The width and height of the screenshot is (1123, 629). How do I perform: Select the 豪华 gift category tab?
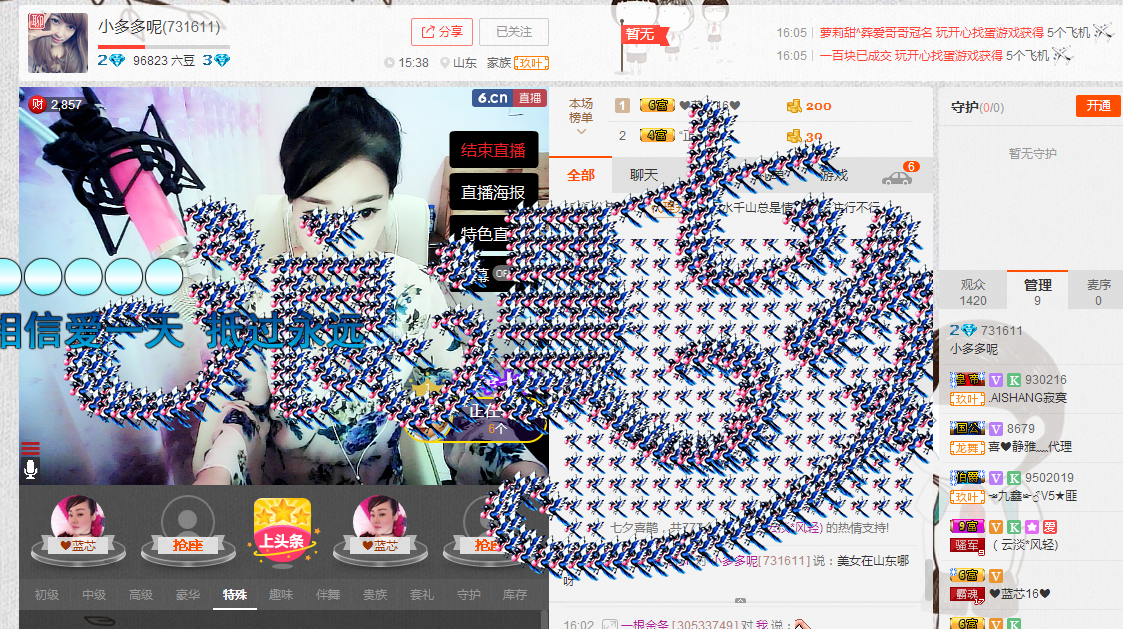point(188,595)
